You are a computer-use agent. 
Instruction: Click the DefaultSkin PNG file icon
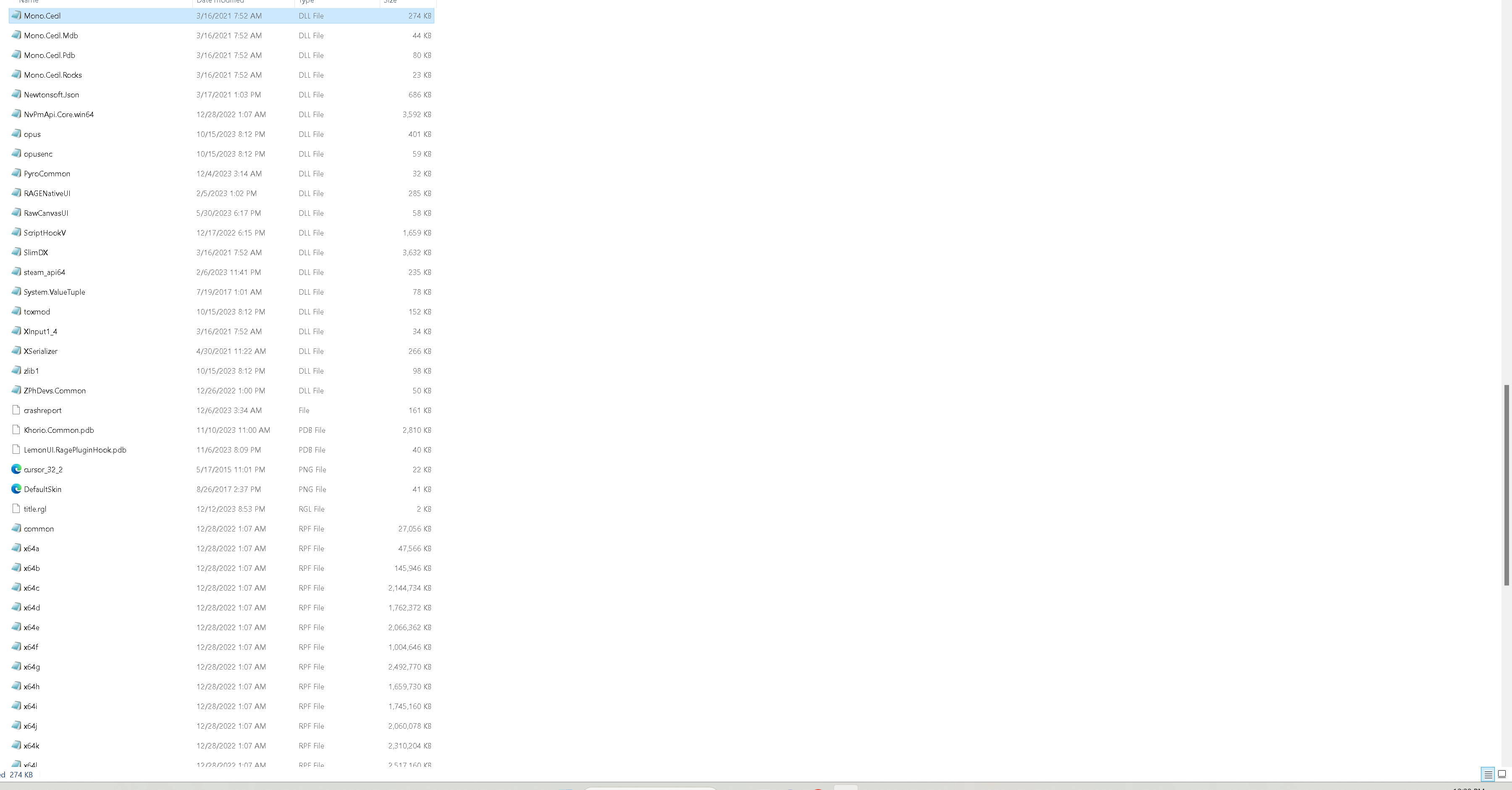tap(16, 489)
